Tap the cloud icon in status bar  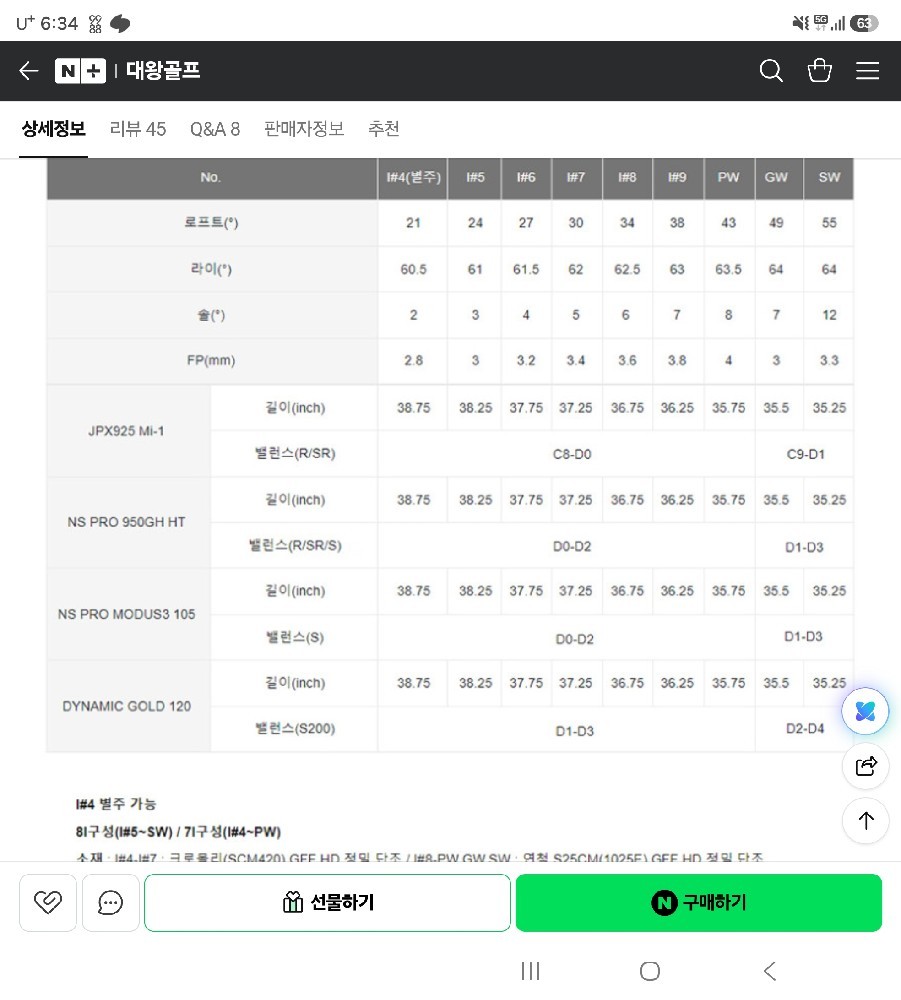coord(120,24)
